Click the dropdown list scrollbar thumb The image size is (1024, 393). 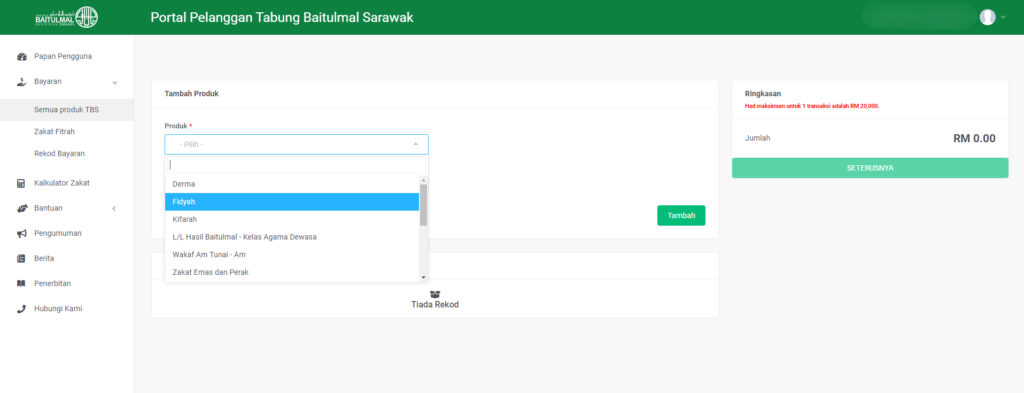(423, 204)
